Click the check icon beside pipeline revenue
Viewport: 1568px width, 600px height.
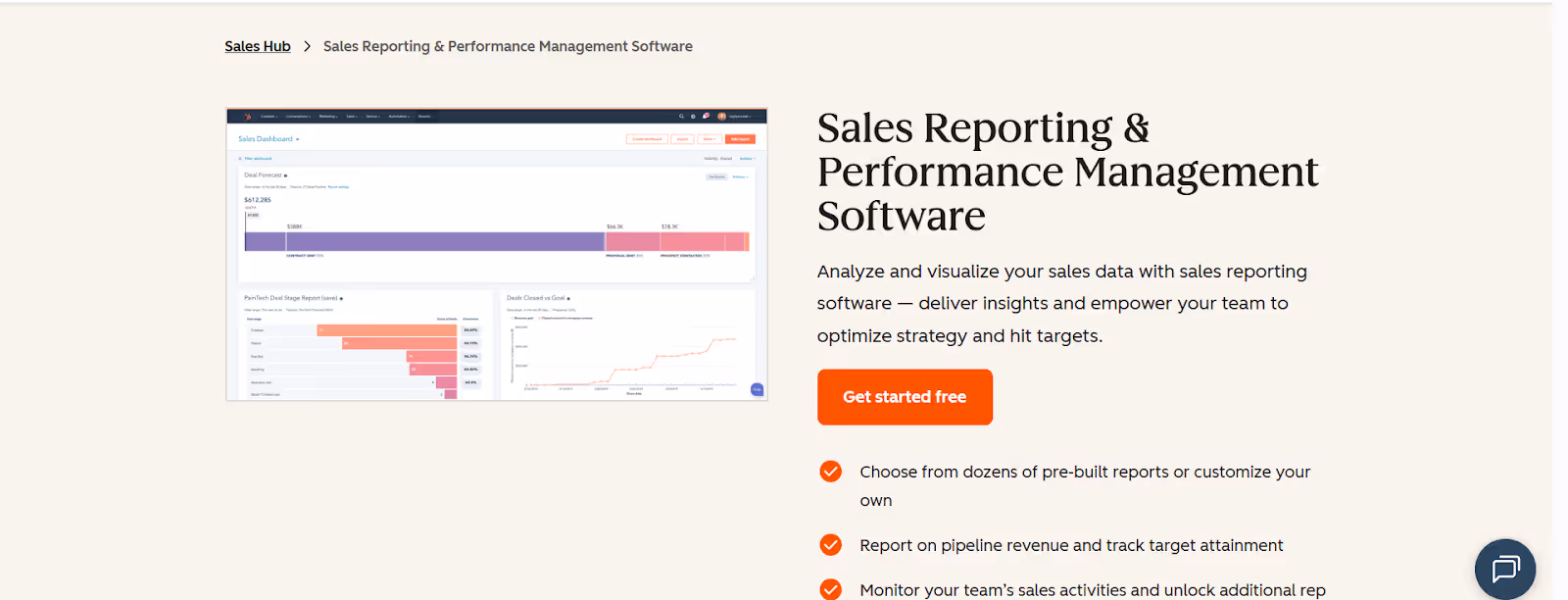point(830,545)
